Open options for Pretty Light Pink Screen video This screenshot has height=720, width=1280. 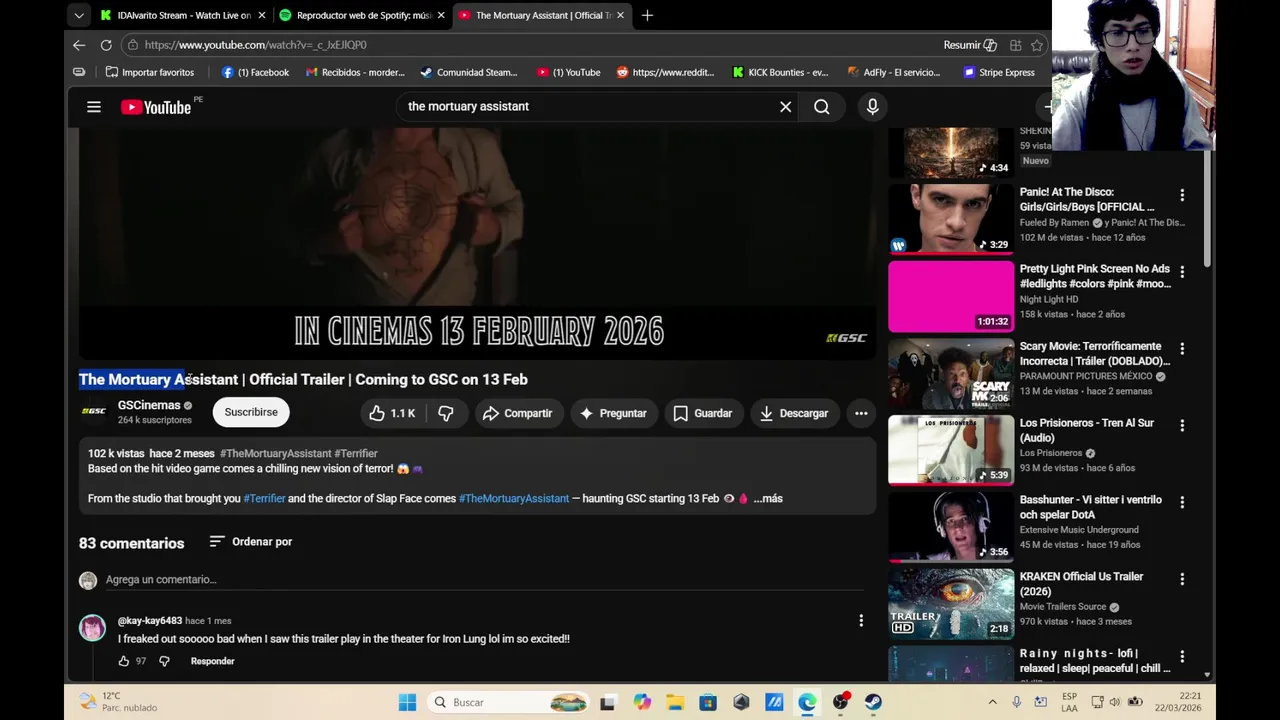1182,272
